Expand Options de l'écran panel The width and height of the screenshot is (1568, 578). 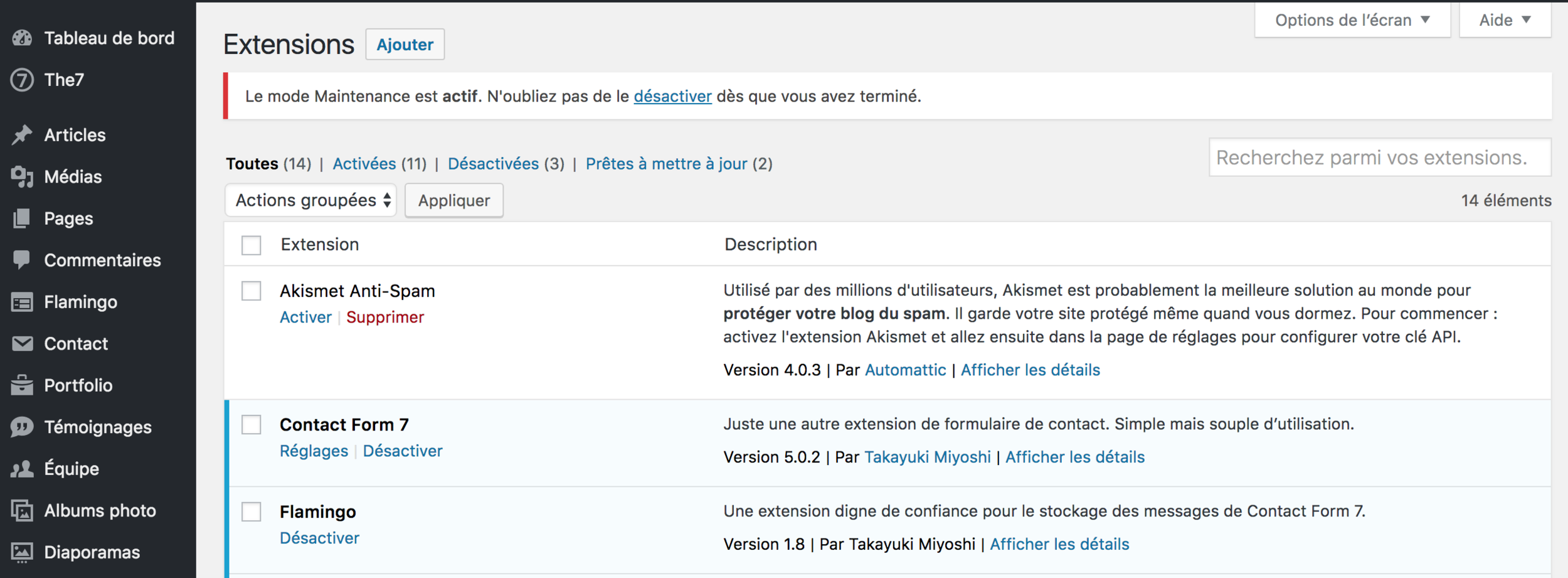(1352, 20)
